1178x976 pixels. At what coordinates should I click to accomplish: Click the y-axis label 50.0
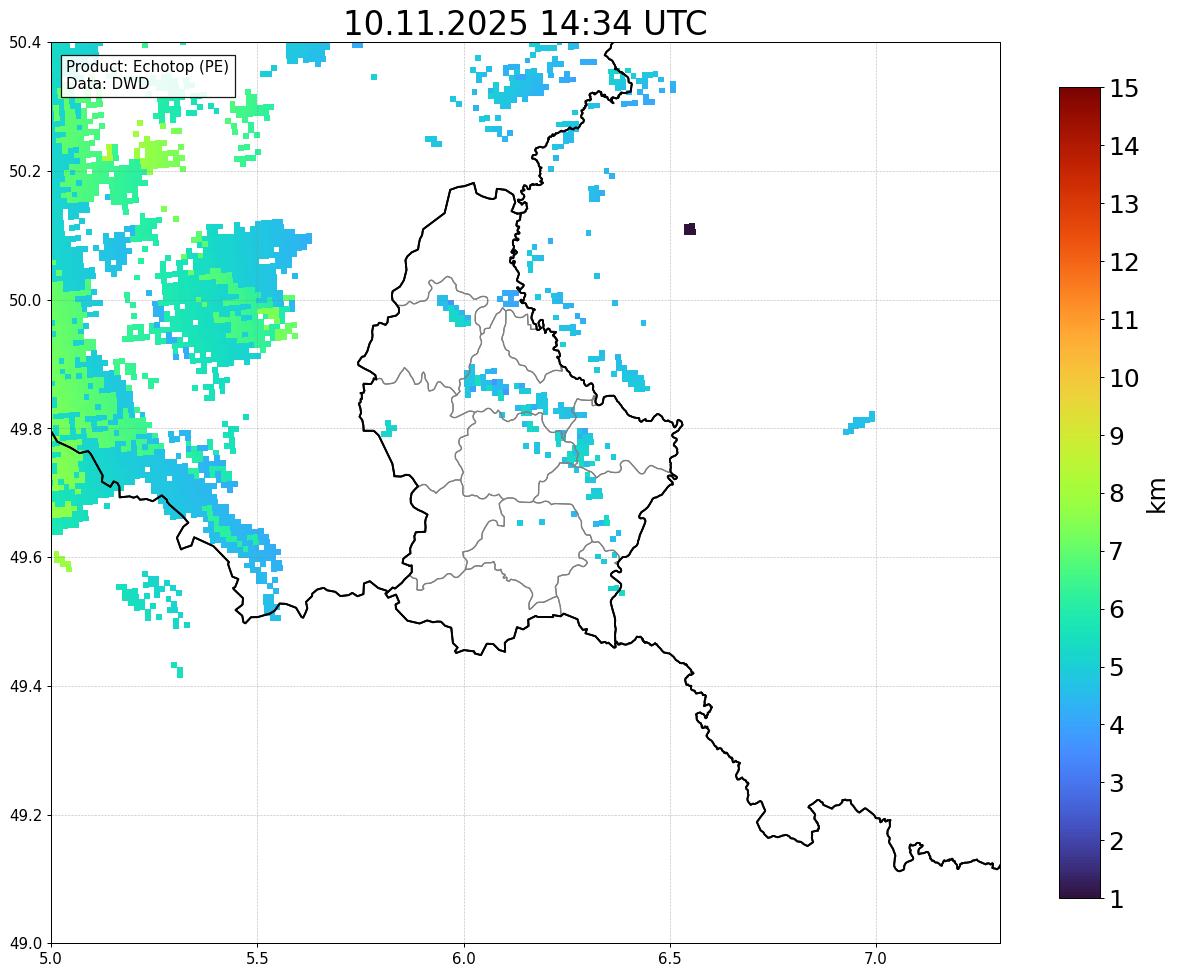[25, 301]
